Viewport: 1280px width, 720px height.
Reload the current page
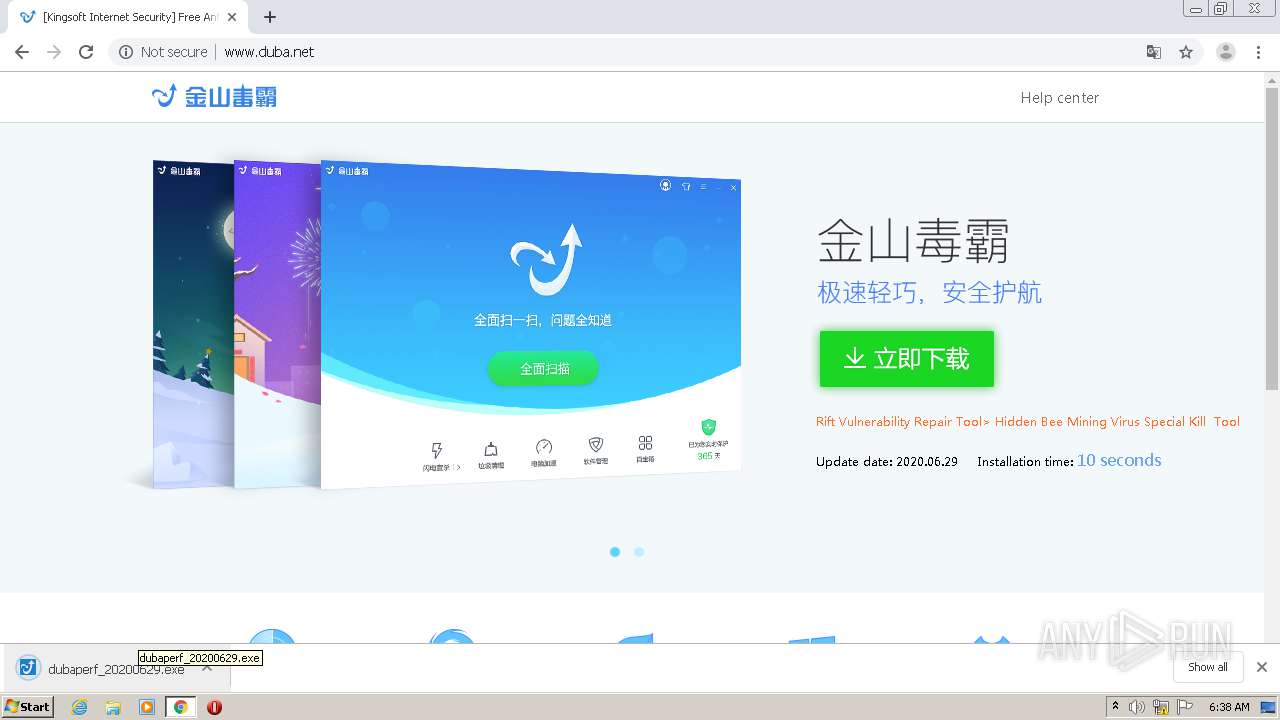(86, 52)
